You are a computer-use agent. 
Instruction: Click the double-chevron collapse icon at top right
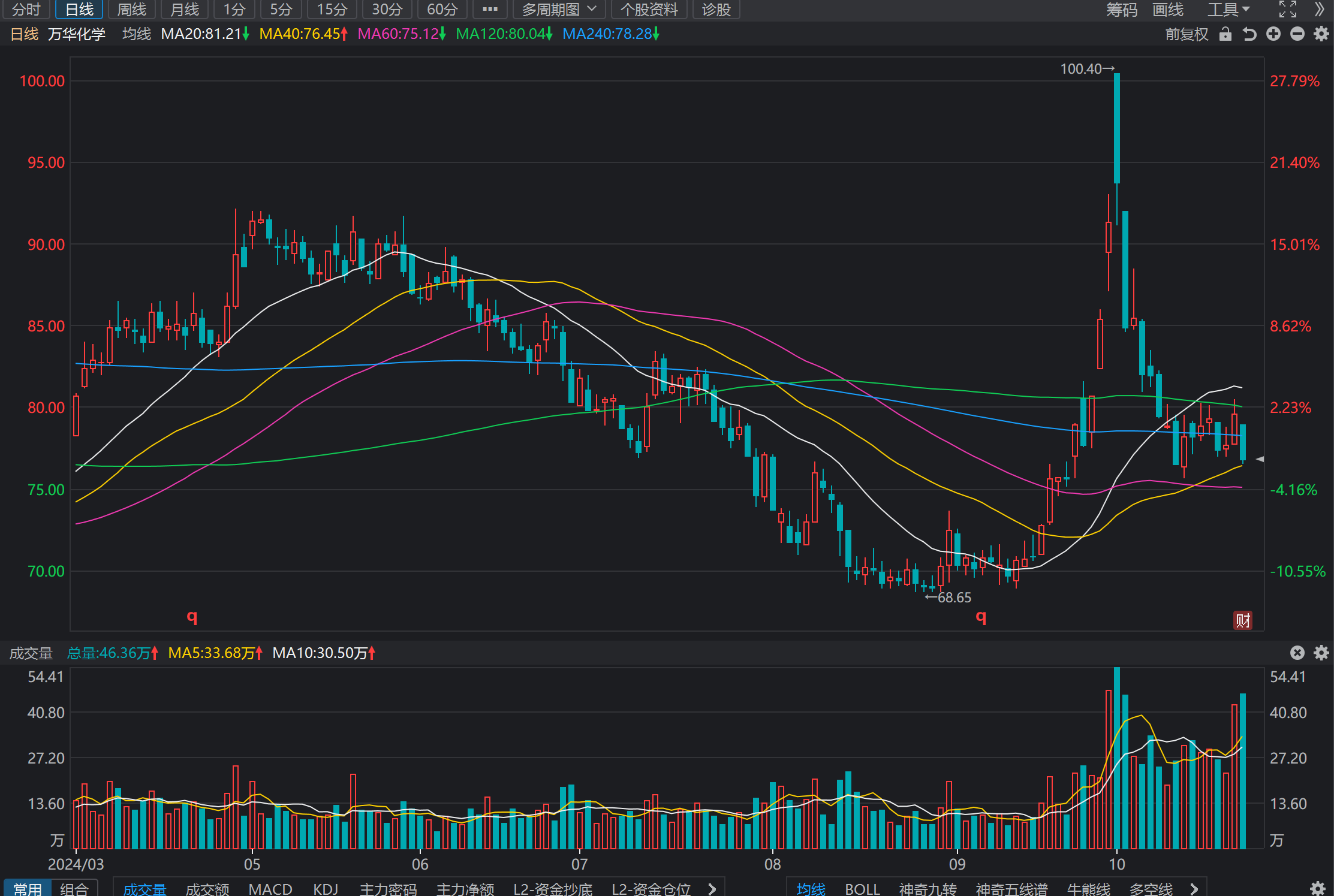point(1320,9)
